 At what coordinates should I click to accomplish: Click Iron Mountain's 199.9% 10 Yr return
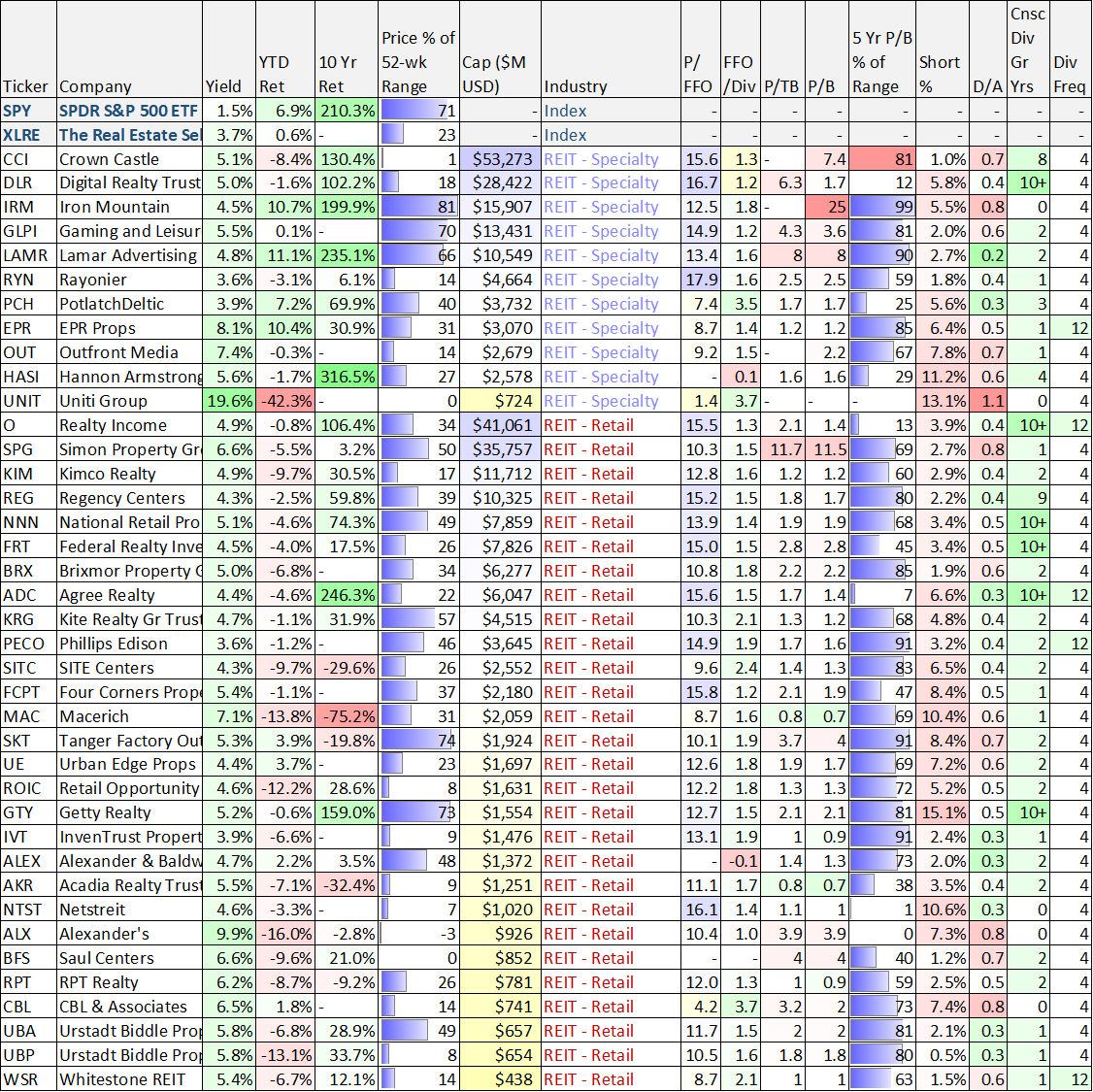348,207
